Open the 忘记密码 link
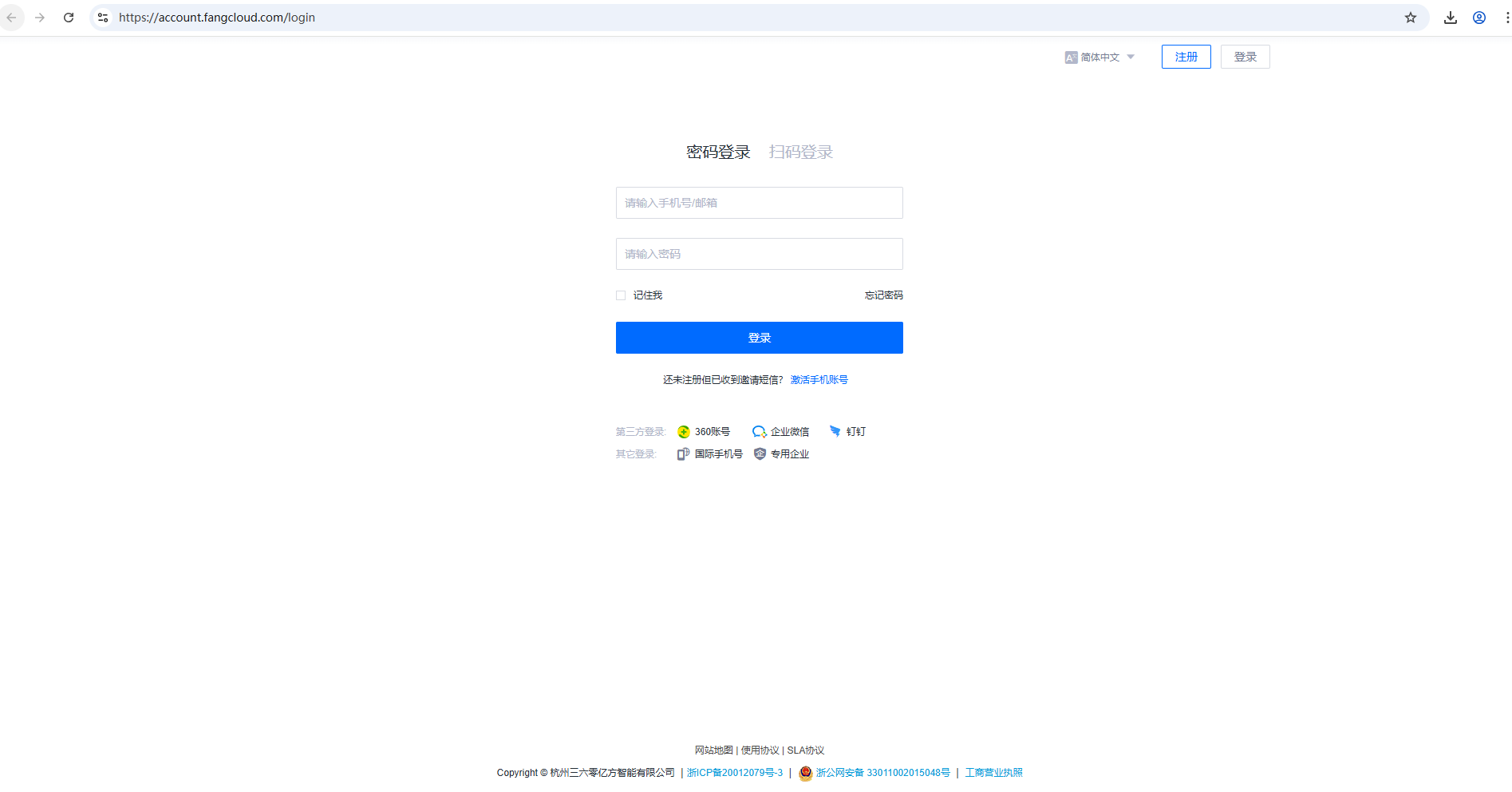 [882, 295]
